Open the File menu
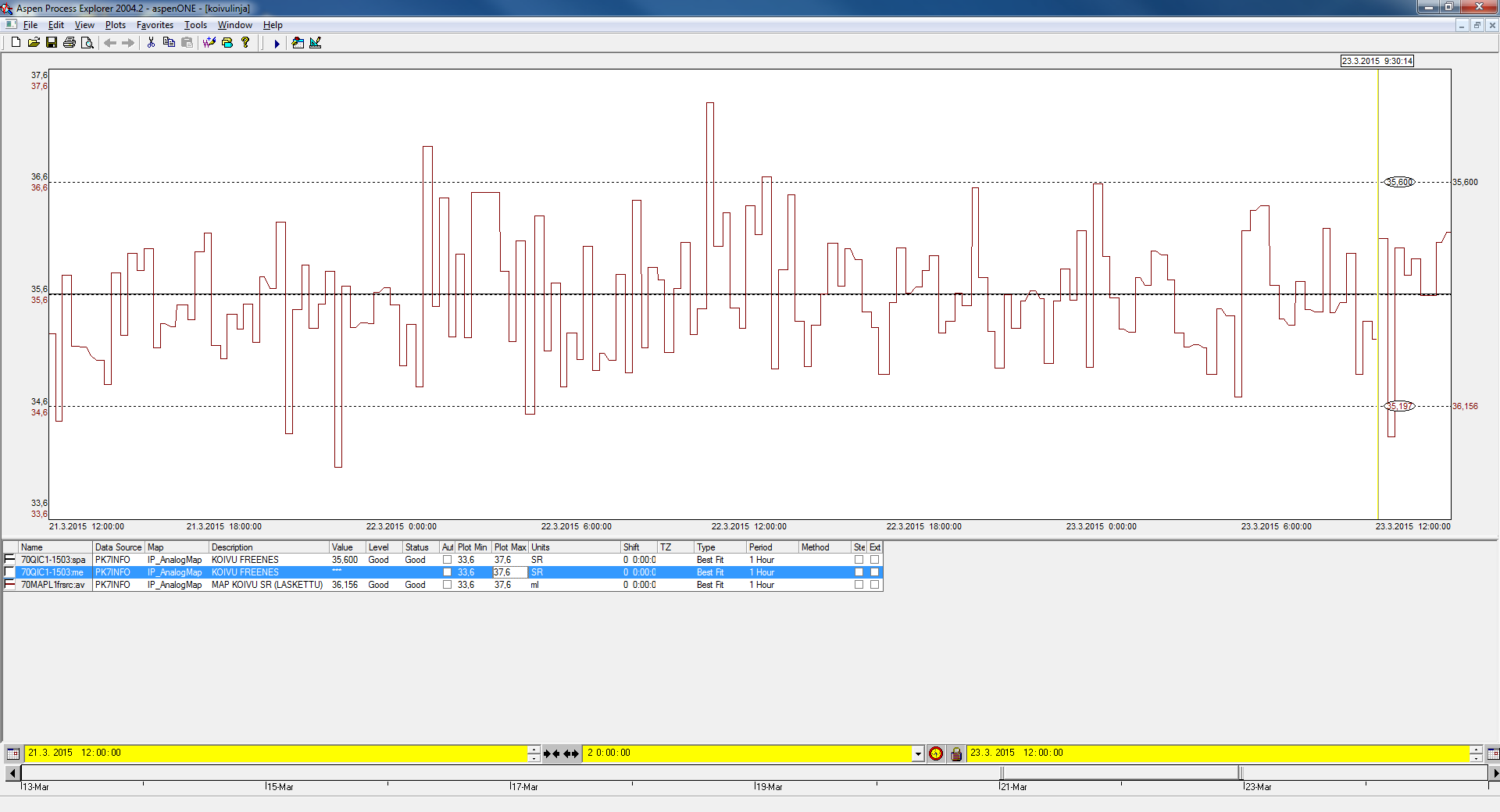Viewport: 1500px width, 812px height. (30, 25)
